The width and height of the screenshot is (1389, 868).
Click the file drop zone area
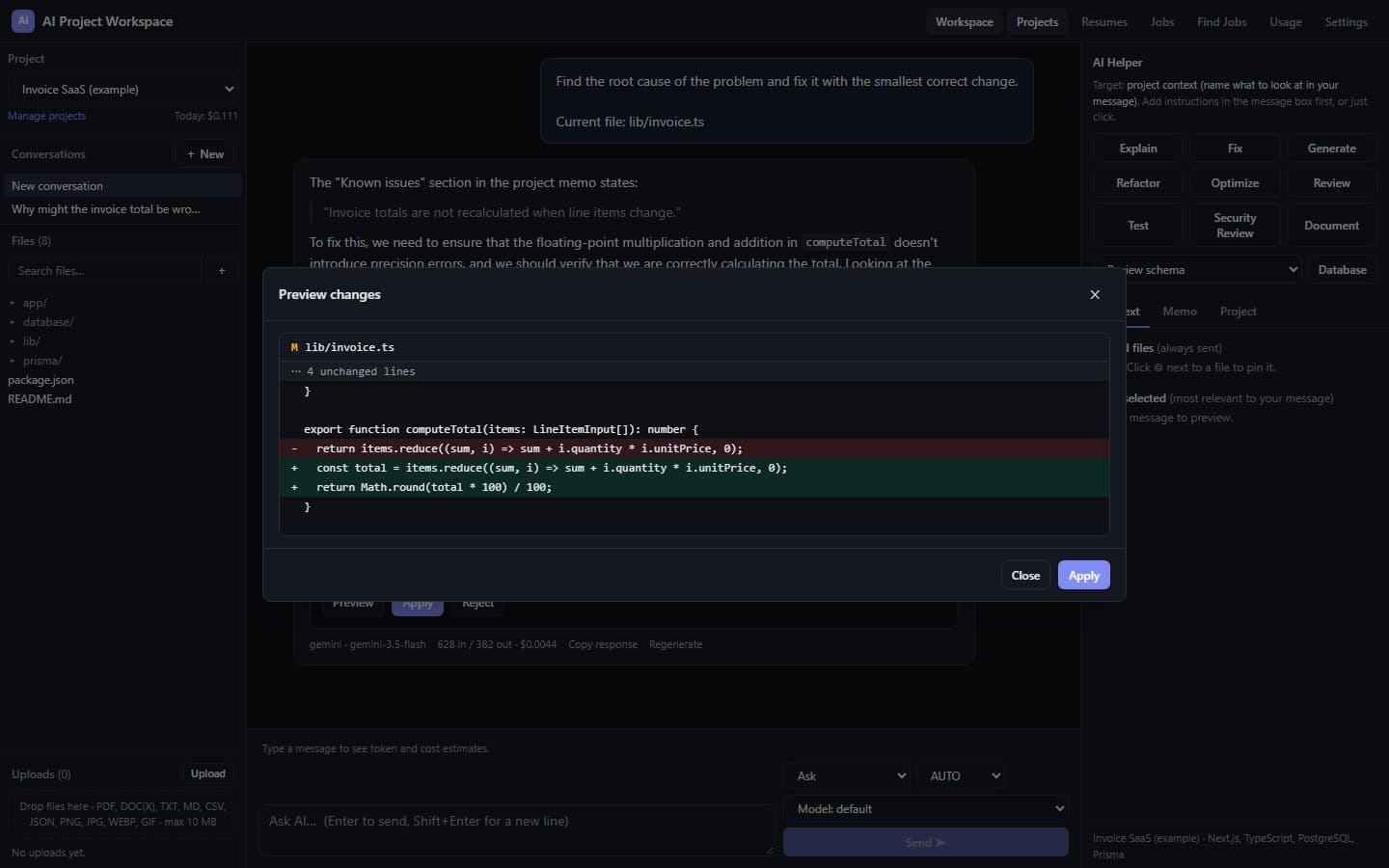pos(123,814)
